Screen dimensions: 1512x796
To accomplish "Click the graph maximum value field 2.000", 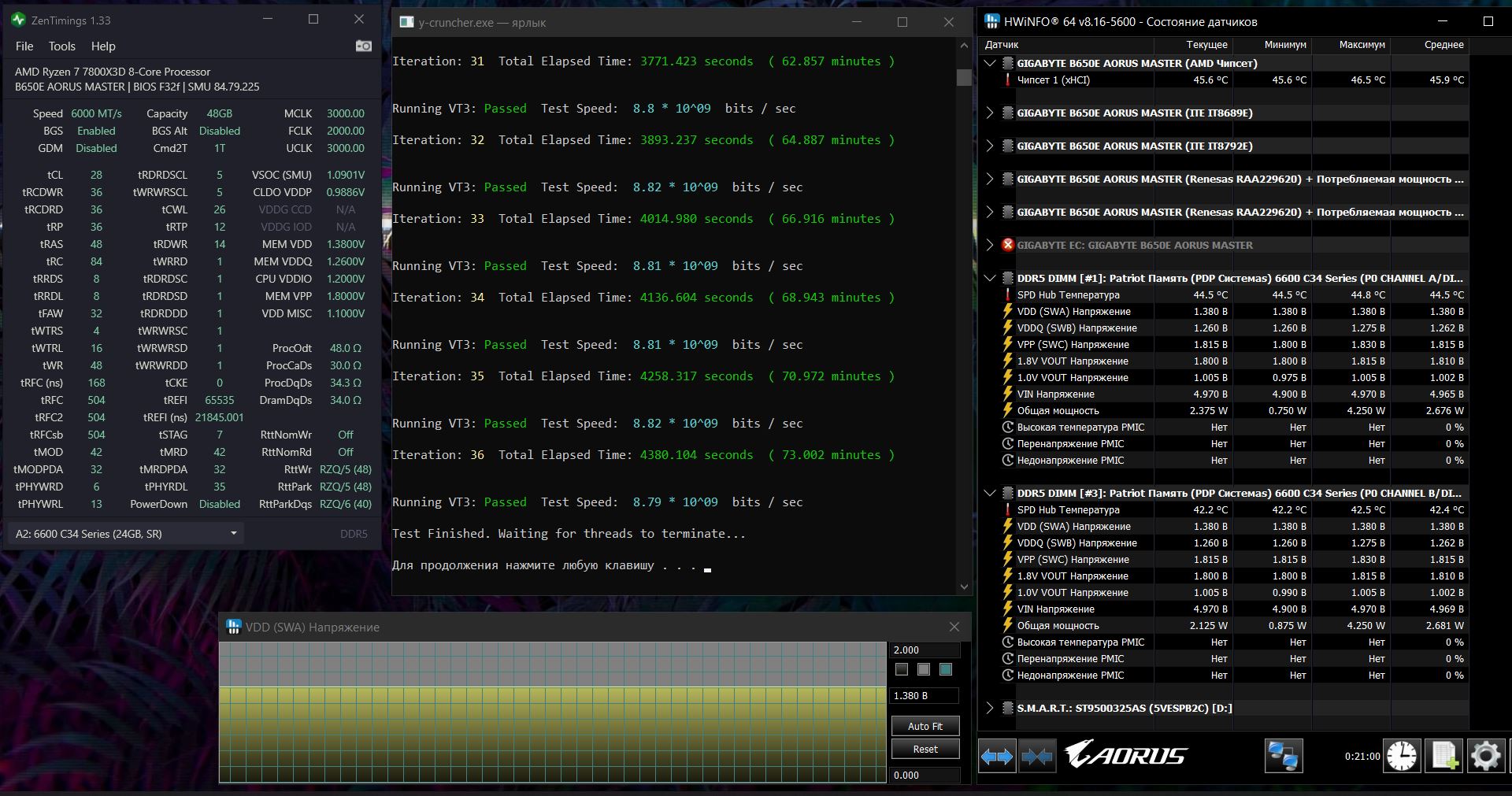I will (925, 650).
